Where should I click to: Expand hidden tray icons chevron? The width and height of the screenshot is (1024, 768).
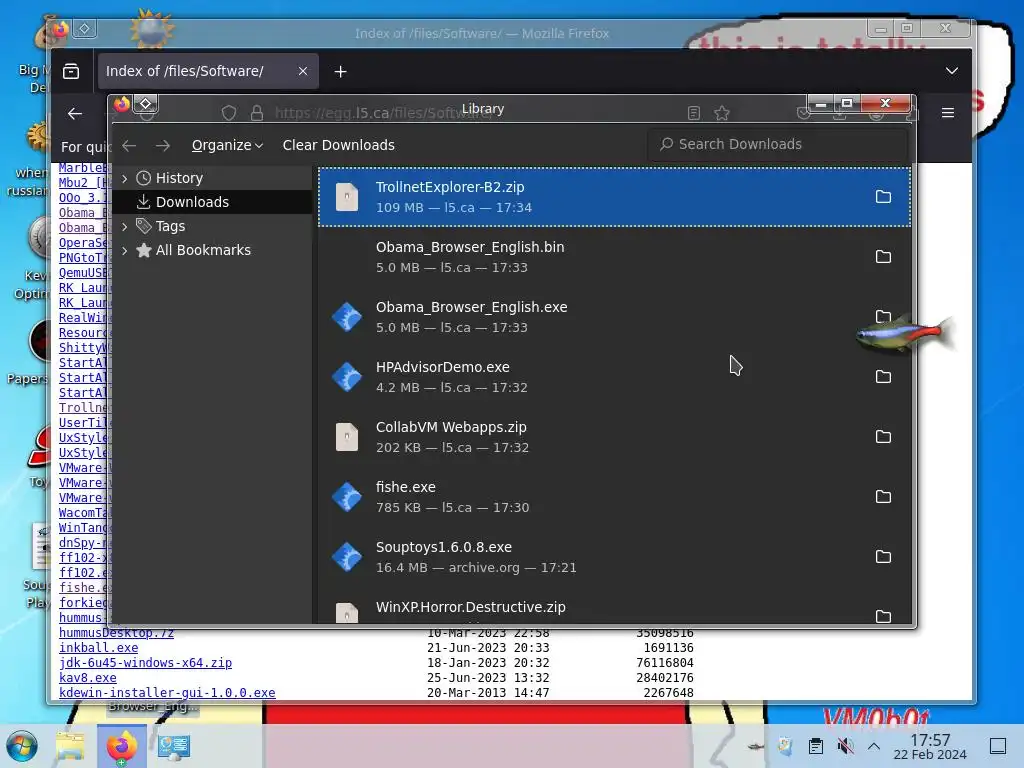click(x=874, y=746)
